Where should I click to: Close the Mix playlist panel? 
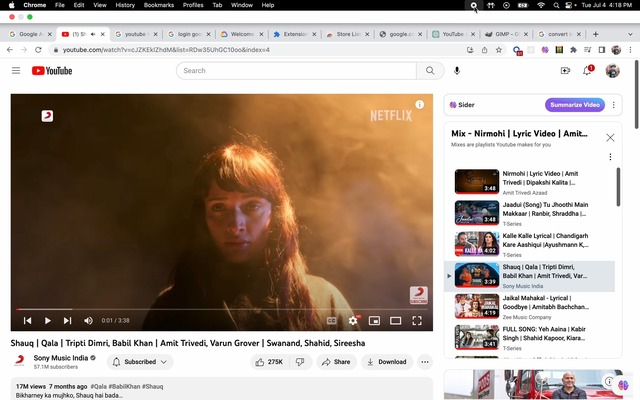tap(610, 138)
